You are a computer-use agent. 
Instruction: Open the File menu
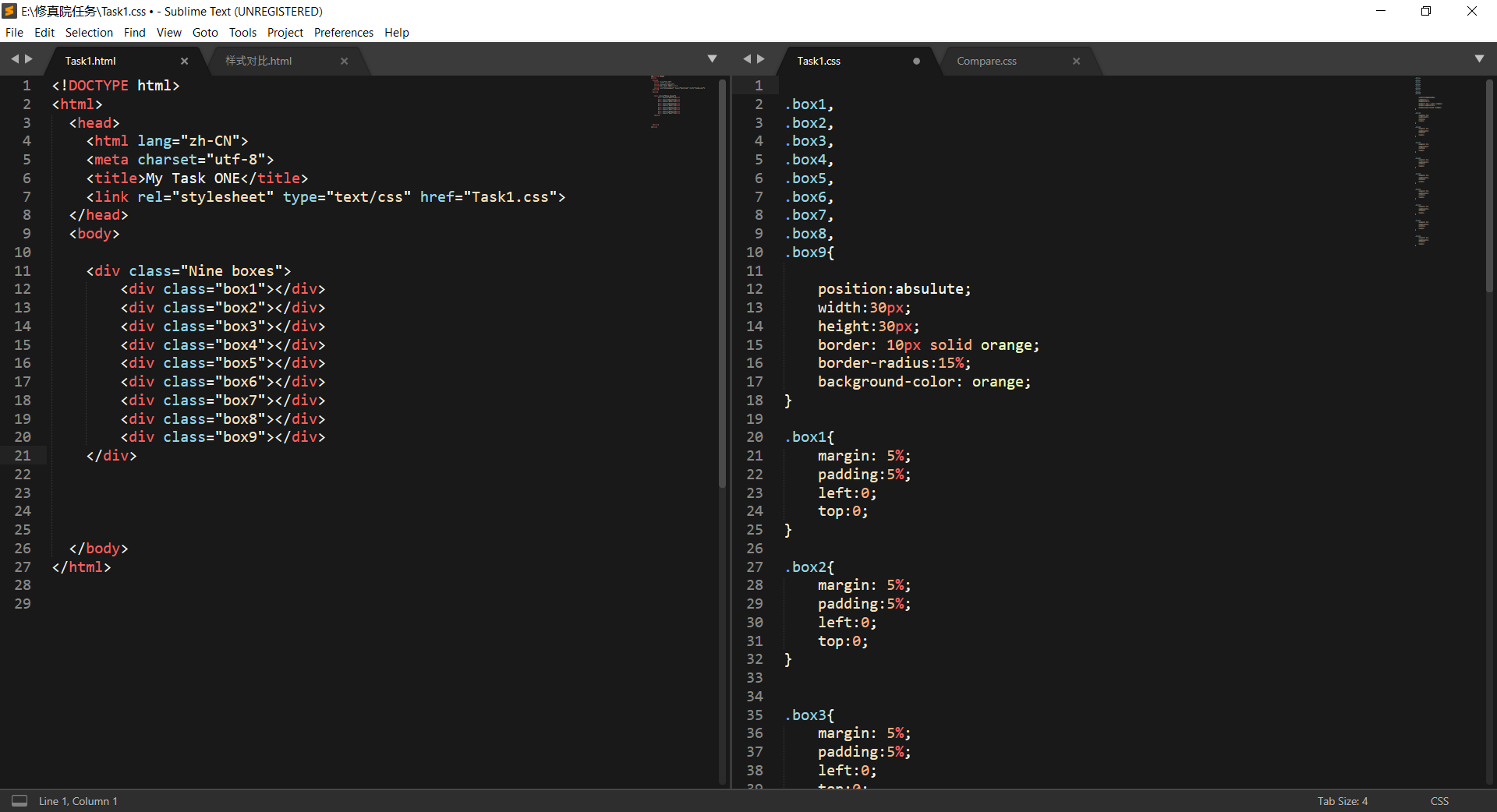coord(14,33)
